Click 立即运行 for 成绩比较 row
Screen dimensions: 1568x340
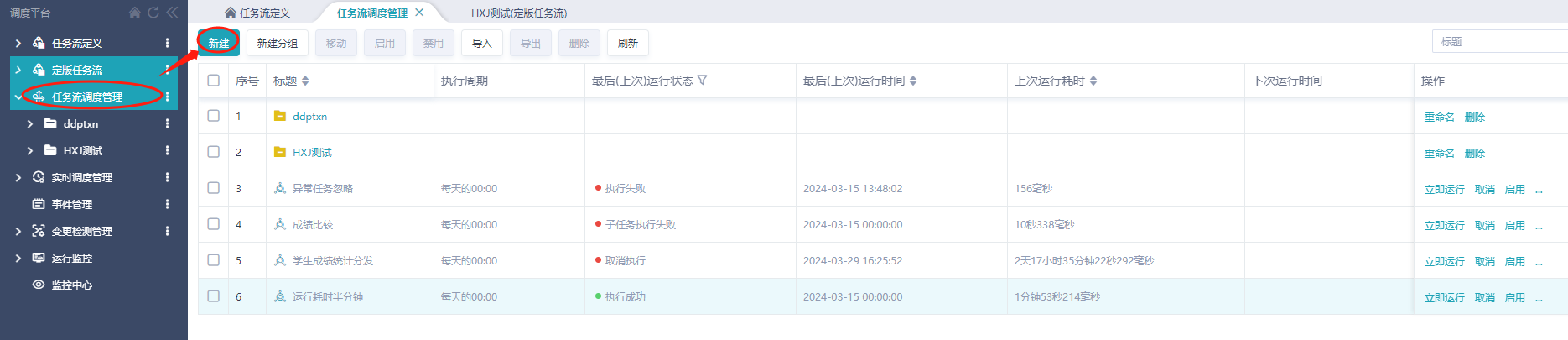[x=1444, y=225]
